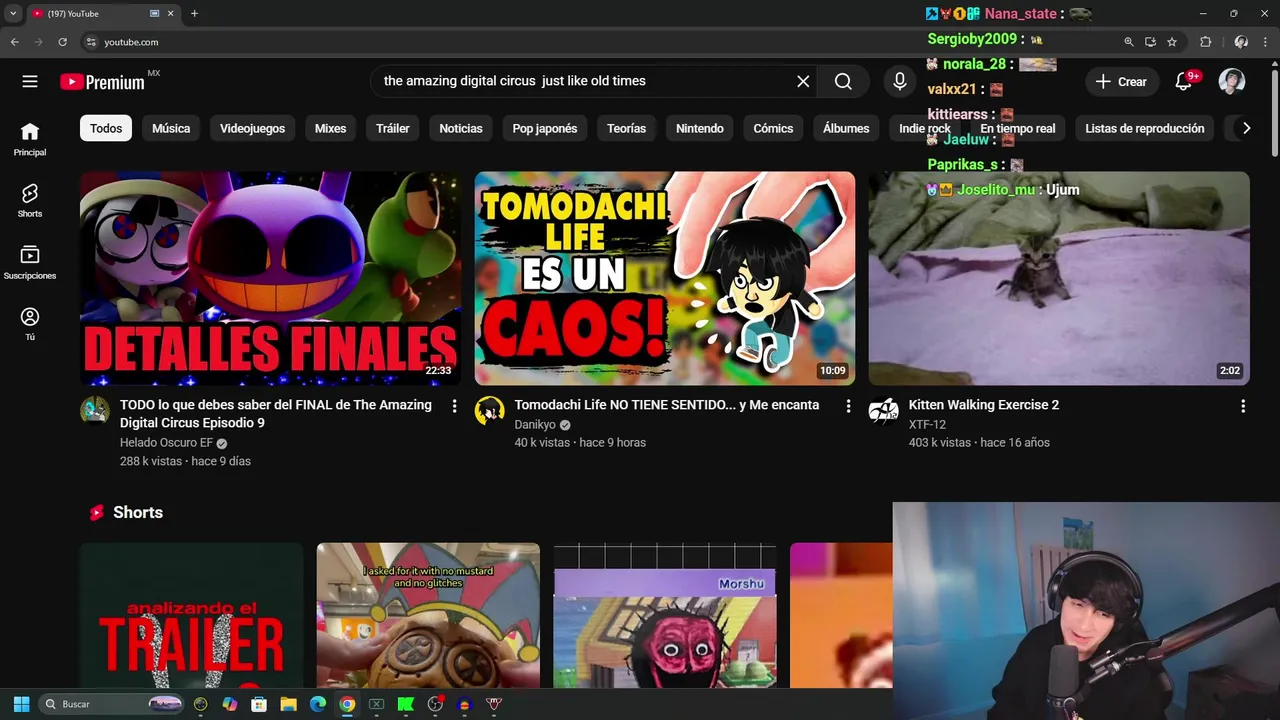Open the YouTube hamburger guide menu
The image size is (1280, 720).
click(30, 82)
